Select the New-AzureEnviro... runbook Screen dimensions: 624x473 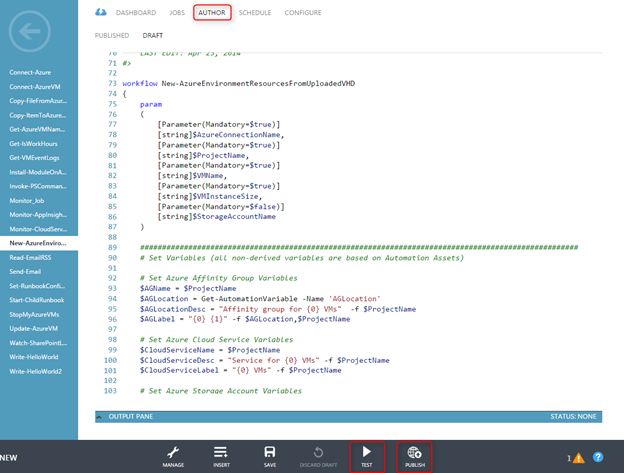38,243
